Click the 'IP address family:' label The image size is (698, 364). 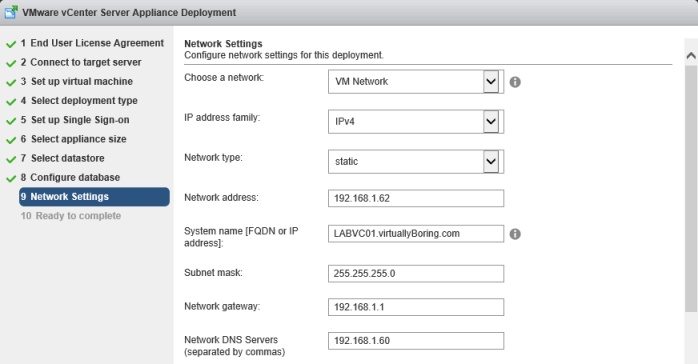(x=222, y=117)
